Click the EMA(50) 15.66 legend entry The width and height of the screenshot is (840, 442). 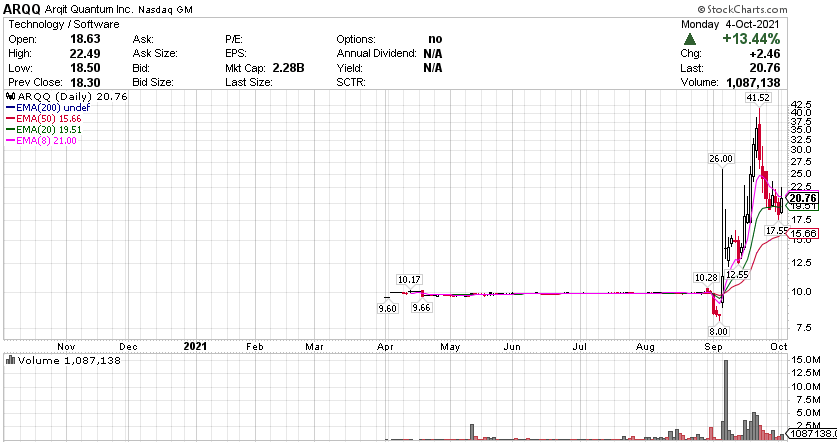coord(43,118)
